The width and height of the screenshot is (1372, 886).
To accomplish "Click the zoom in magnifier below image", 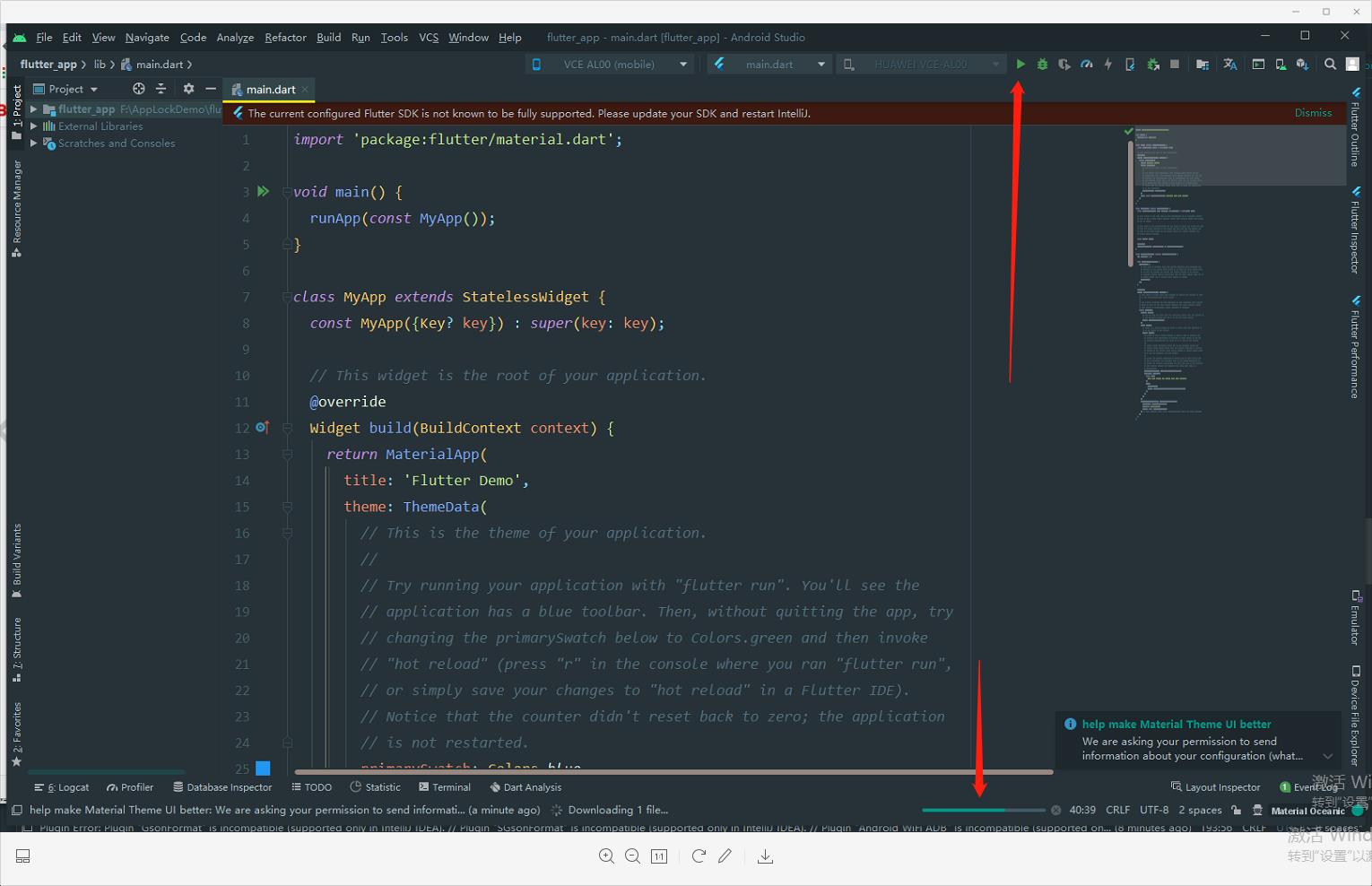I will pyautogui.click(x=606, y=856).
